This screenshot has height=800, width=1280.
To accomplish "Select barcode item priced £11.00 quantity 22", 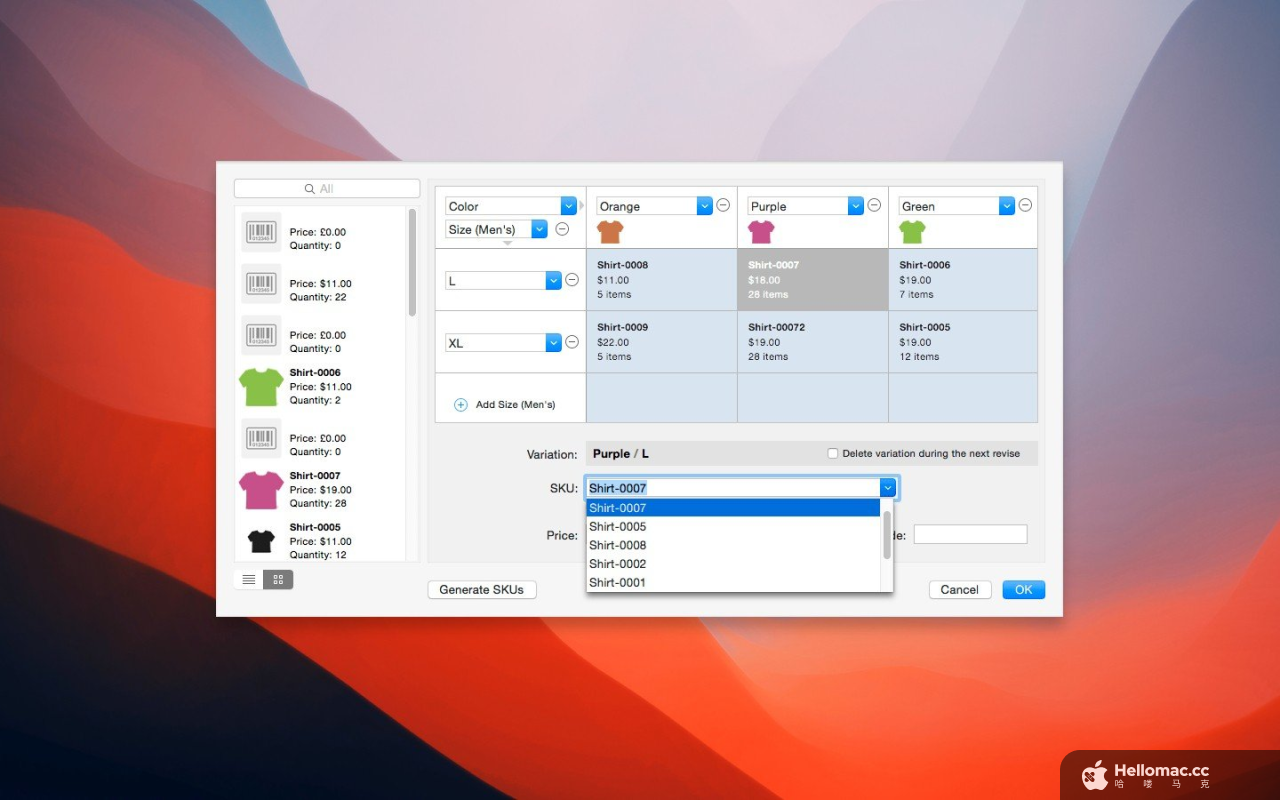I will (x=261, y=283).
